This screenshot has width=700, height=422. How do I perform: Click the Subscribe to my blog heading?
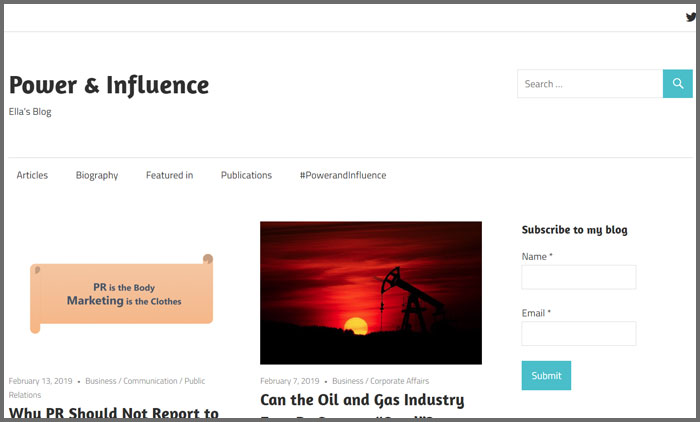[x=575, y=230]
